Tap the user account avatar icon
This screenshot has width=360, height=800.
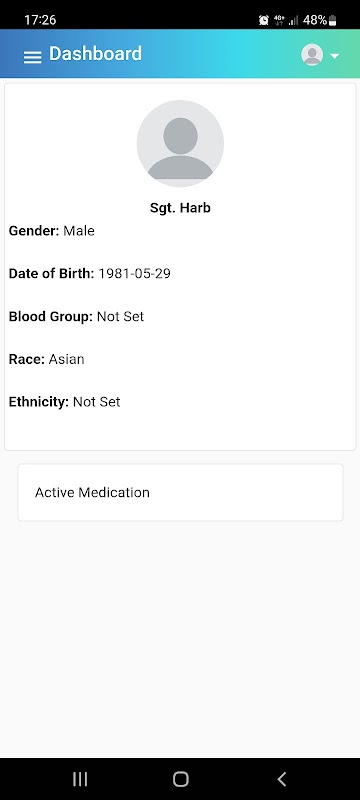pos(312,55)
